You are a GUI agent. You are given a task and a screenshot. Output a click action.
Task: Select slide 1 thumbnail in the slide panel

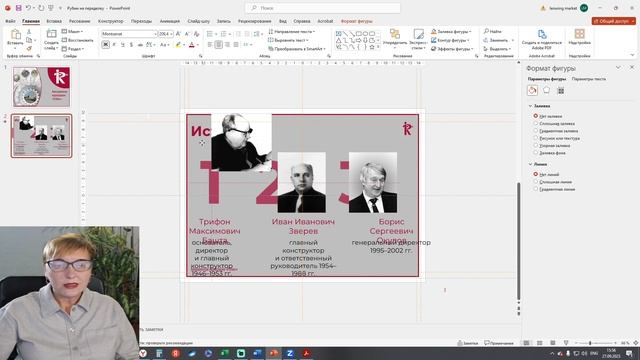point(42,87)
